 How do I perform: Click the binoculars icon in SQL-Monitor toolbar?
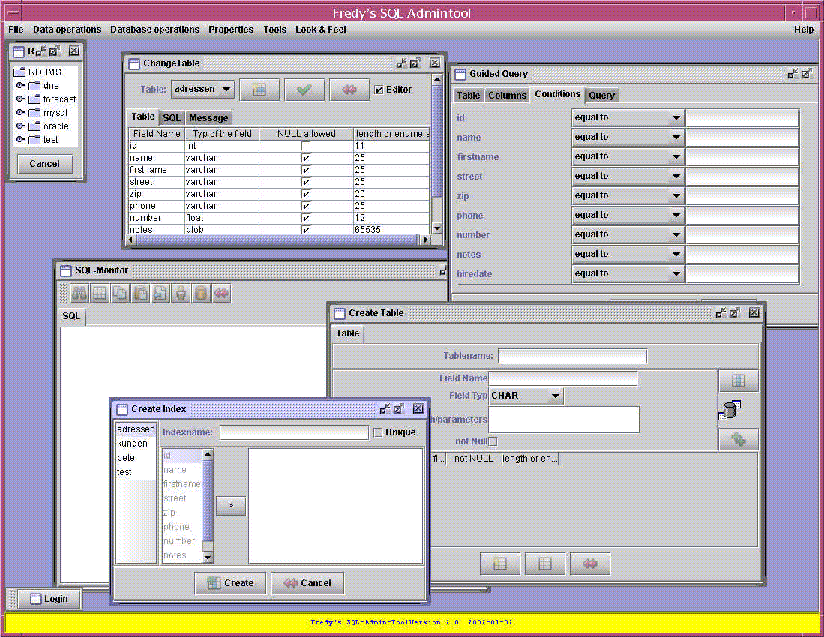pyautogui.click(x=79, y=293)
